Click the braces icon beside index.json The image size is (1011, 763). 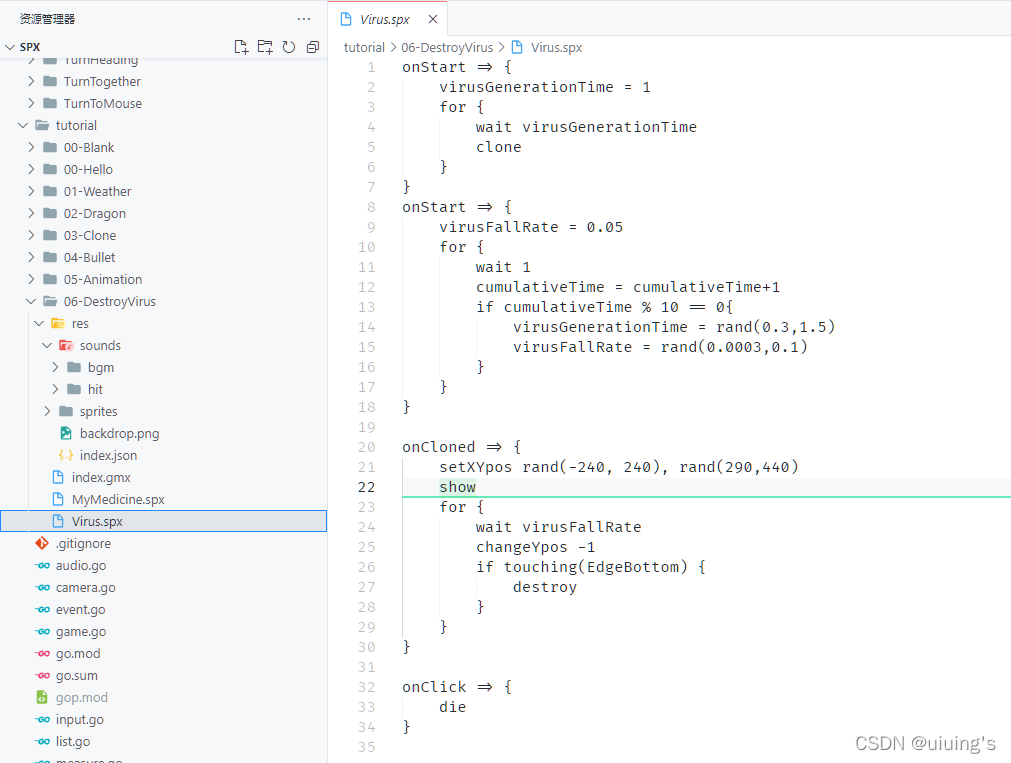[66, 455]
